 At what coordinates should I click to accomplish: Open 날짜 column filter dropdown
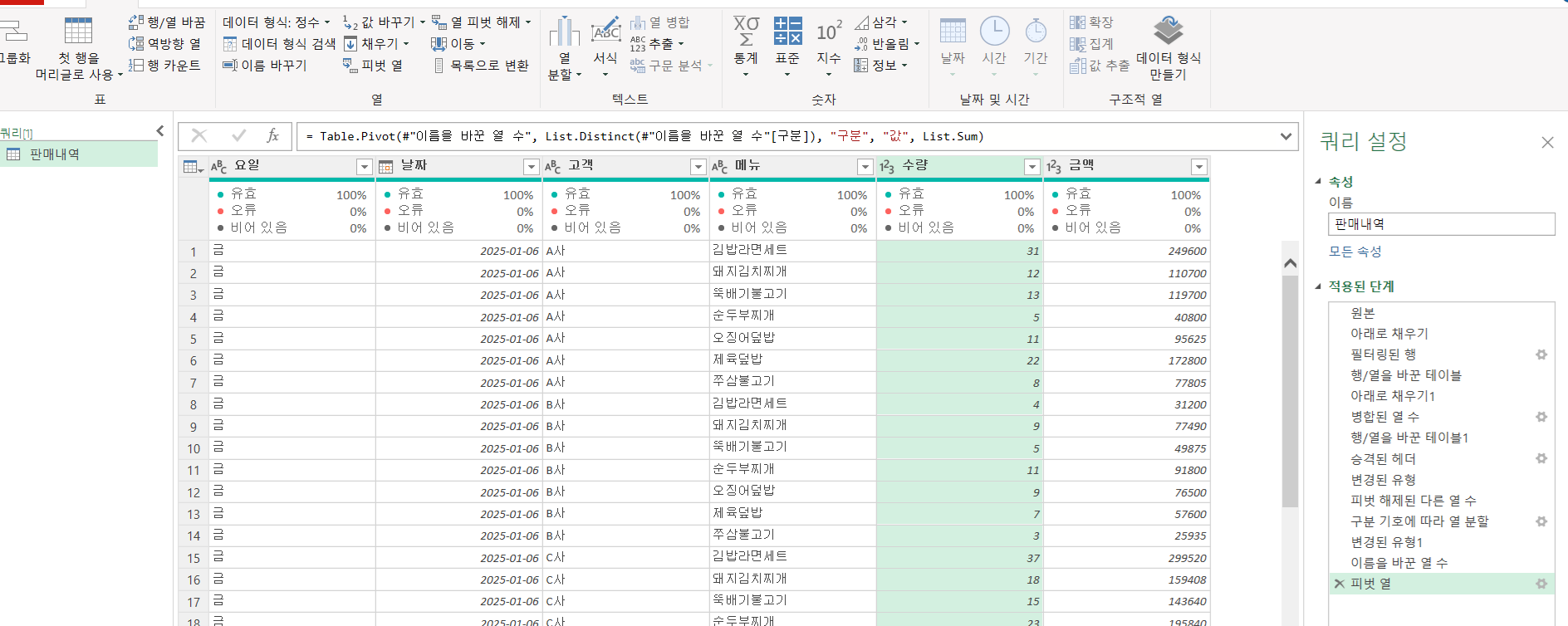tap(532, 167)
